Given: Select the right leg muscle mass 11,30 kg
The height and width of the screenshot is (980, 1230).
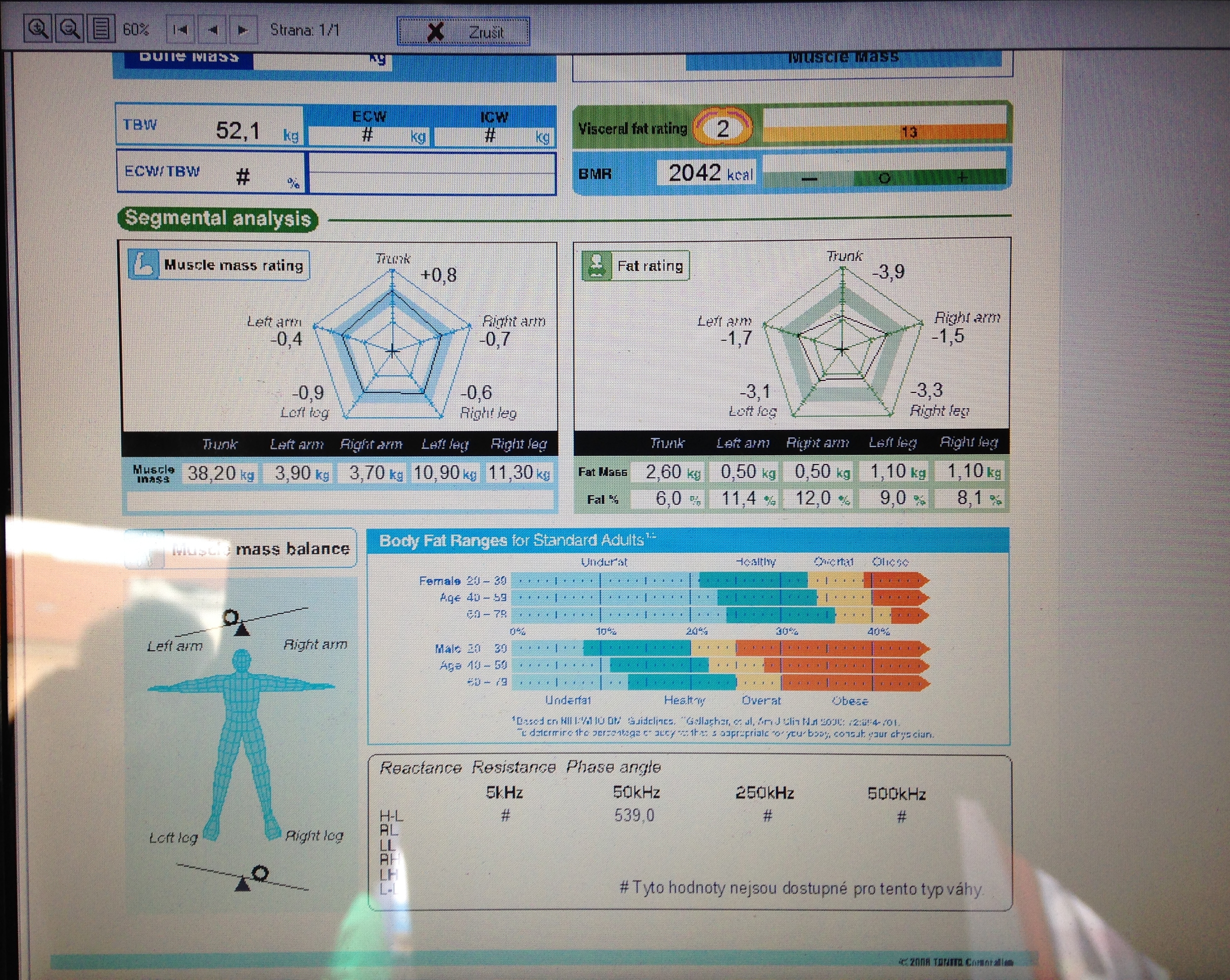Looking at the screenshot, I should click(518, 473).
